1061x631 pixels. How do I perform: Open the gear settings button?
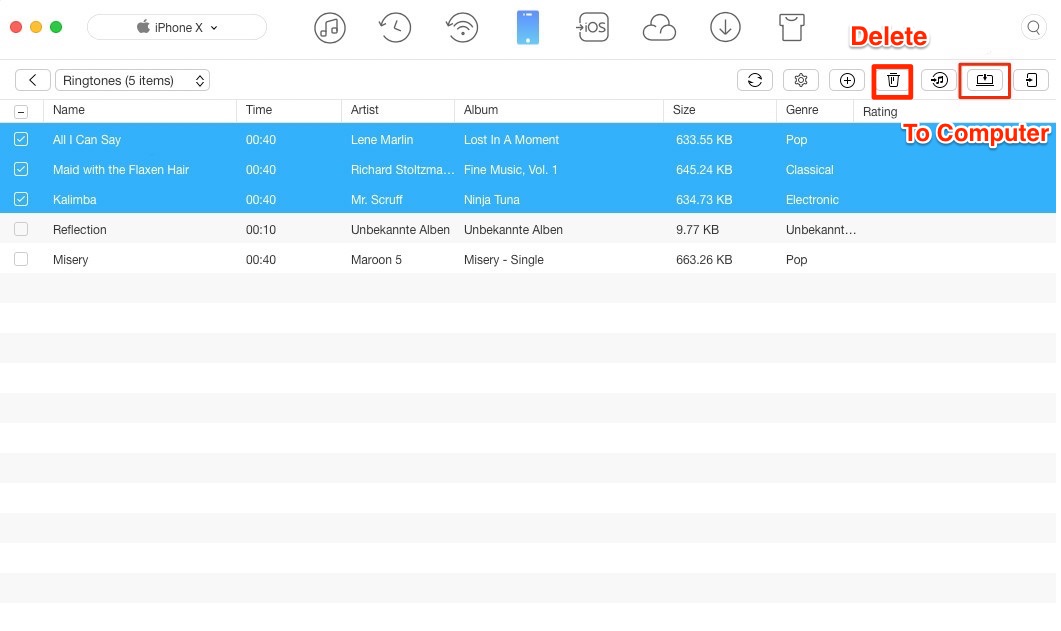(x=801, y=80)
